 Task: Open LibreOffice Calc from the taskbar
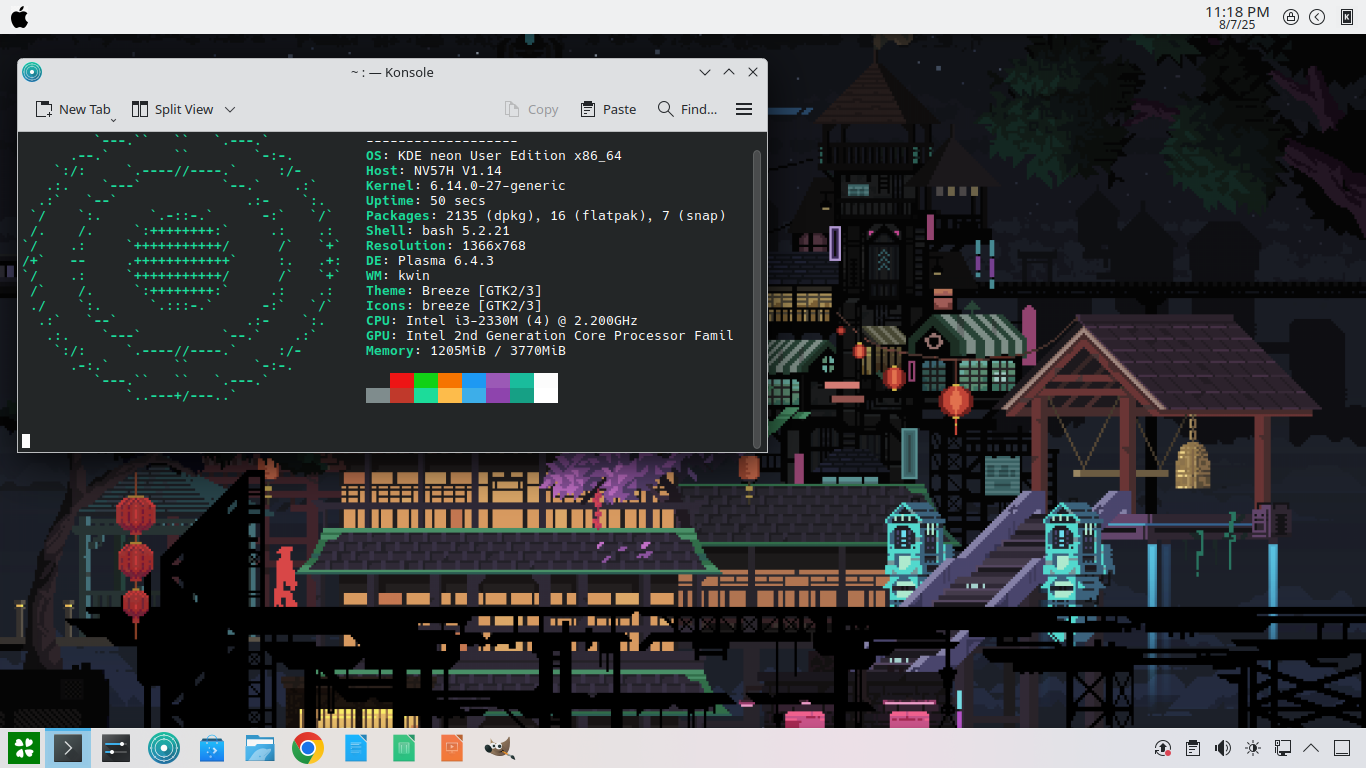point(404,748)
